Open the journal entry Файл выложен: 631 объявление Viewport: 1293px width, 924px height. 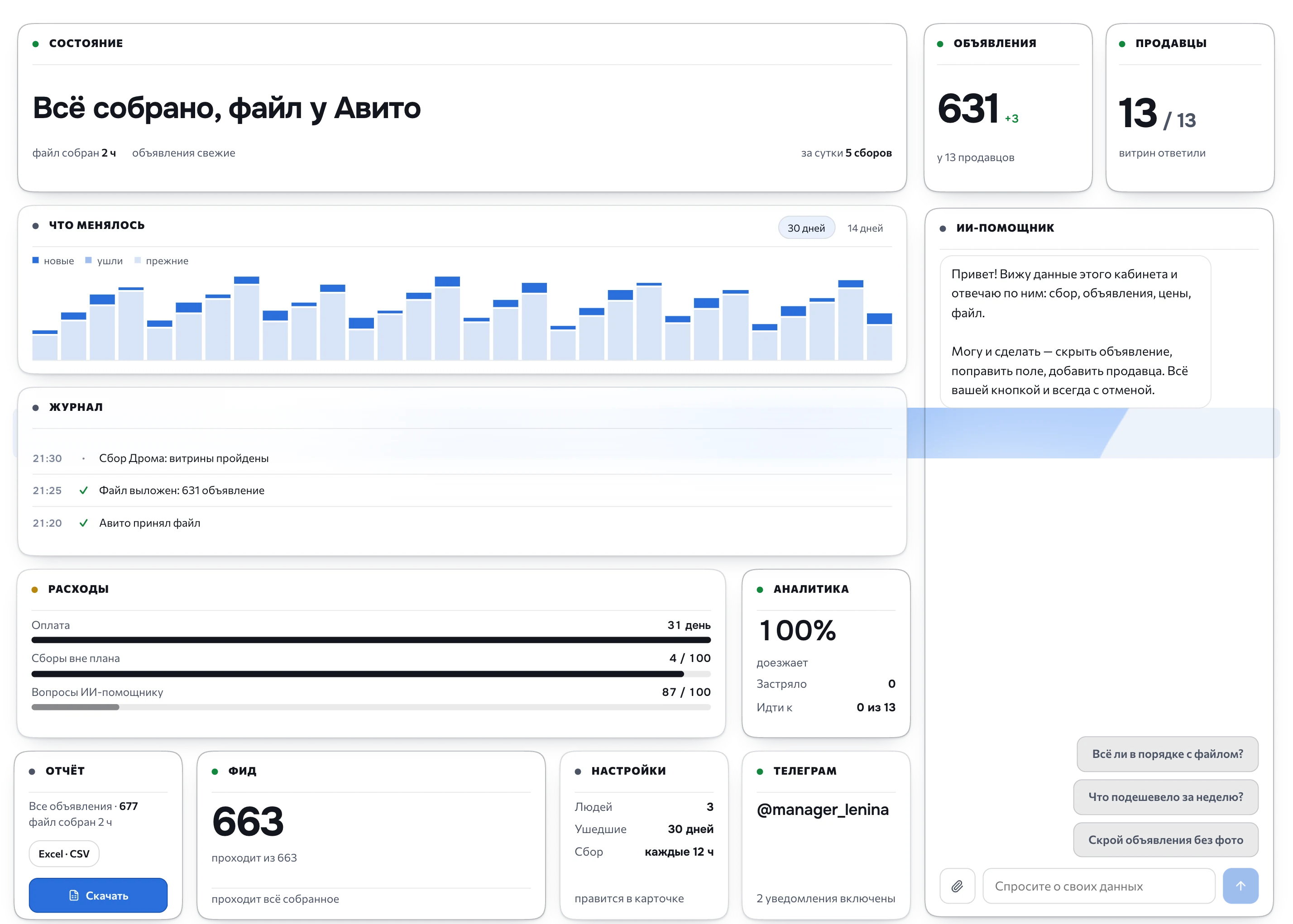(x=462, y=490)
